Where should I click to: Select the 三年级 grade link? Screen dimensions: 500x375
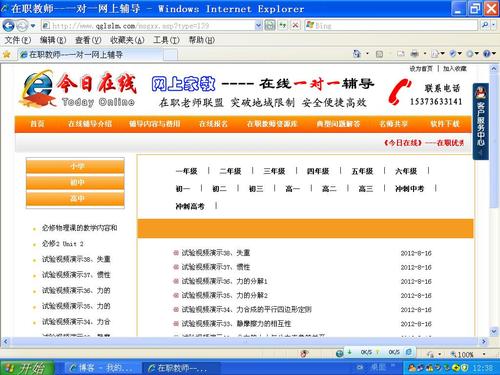pos(274,171)
